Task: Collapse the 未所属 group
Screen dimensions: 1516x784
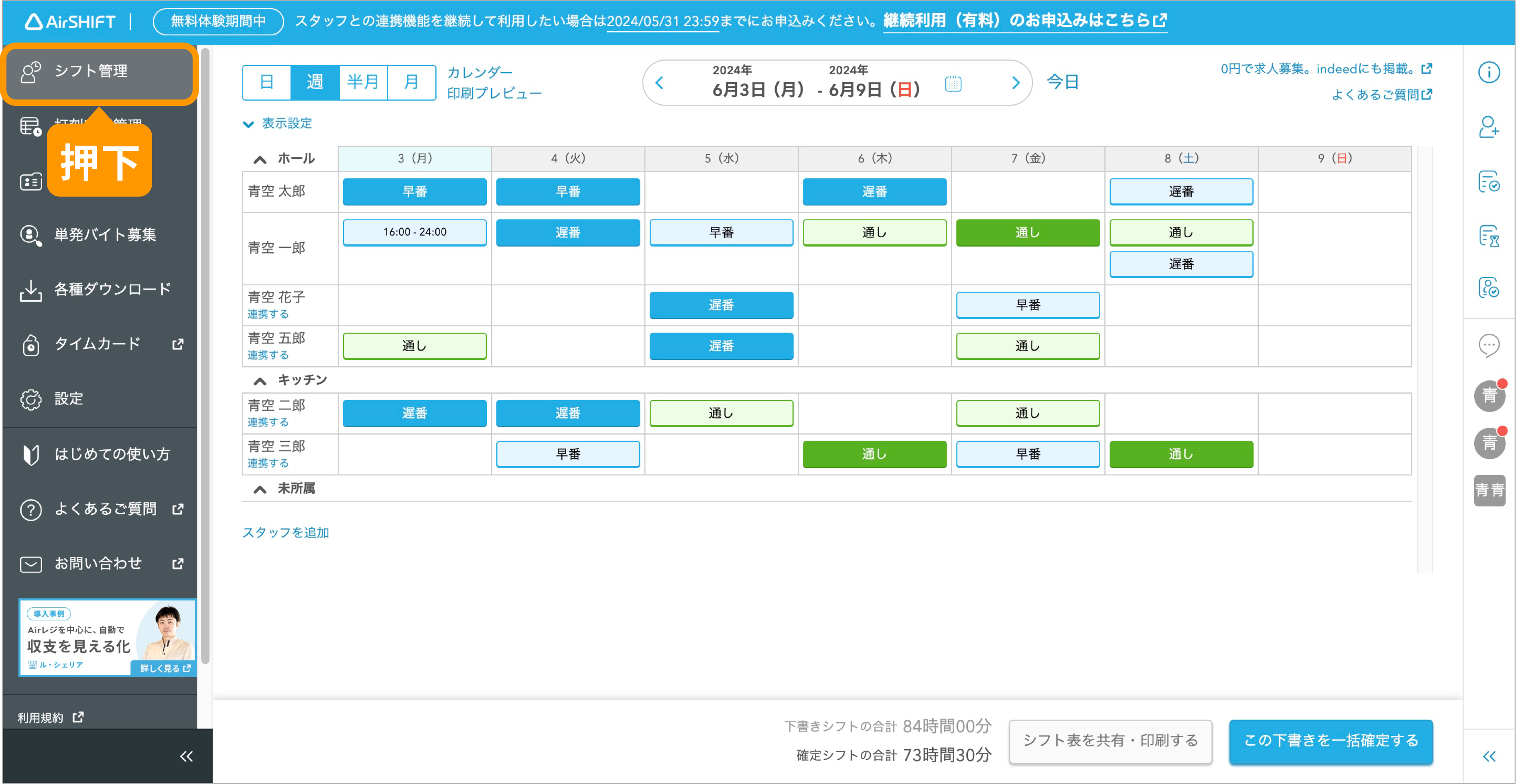Action: [x=260, y=490]
